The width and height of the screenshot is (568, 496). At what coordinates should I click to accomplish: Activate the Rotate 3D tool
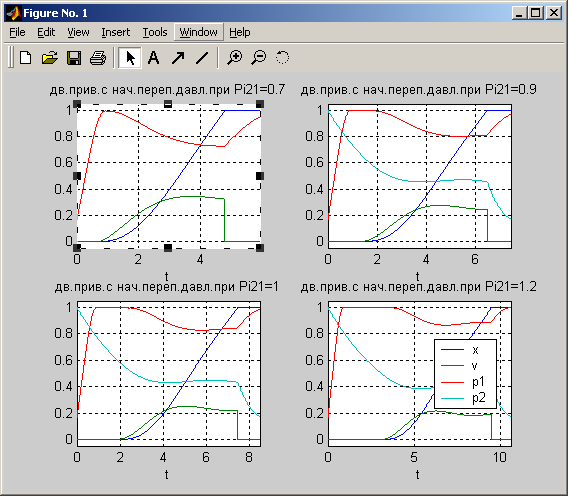283,58
